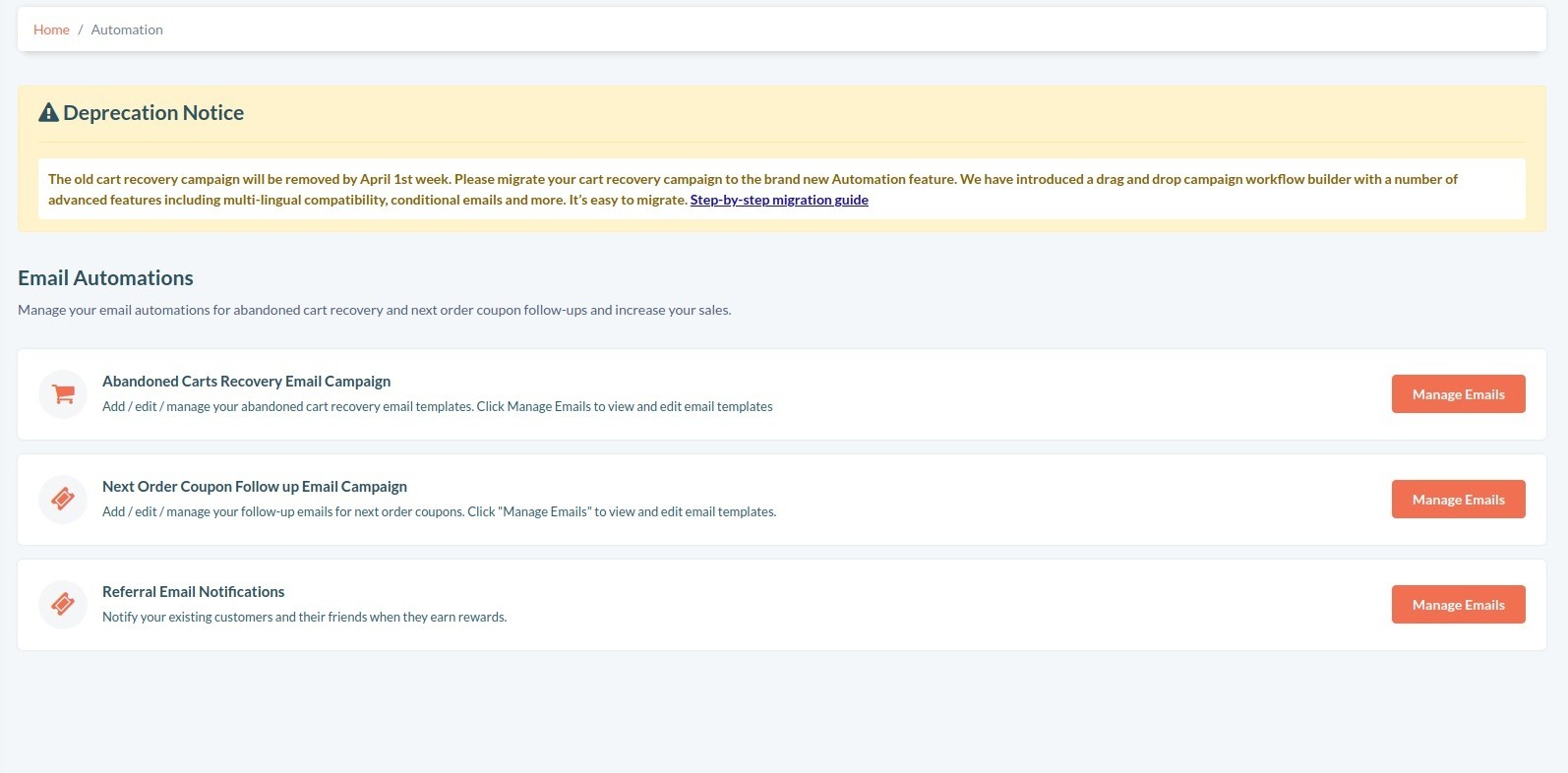Select the Next Order Coupon Follow up title

[254, 487]
